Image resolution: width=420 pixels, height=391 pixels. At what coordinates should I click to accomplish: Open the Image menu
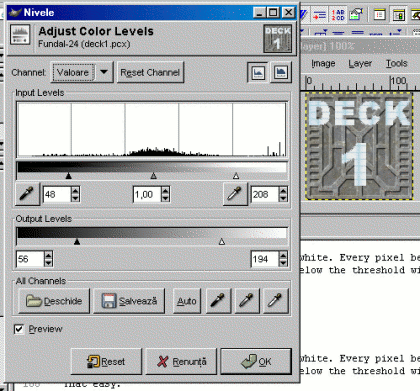(x=323, y=63)
